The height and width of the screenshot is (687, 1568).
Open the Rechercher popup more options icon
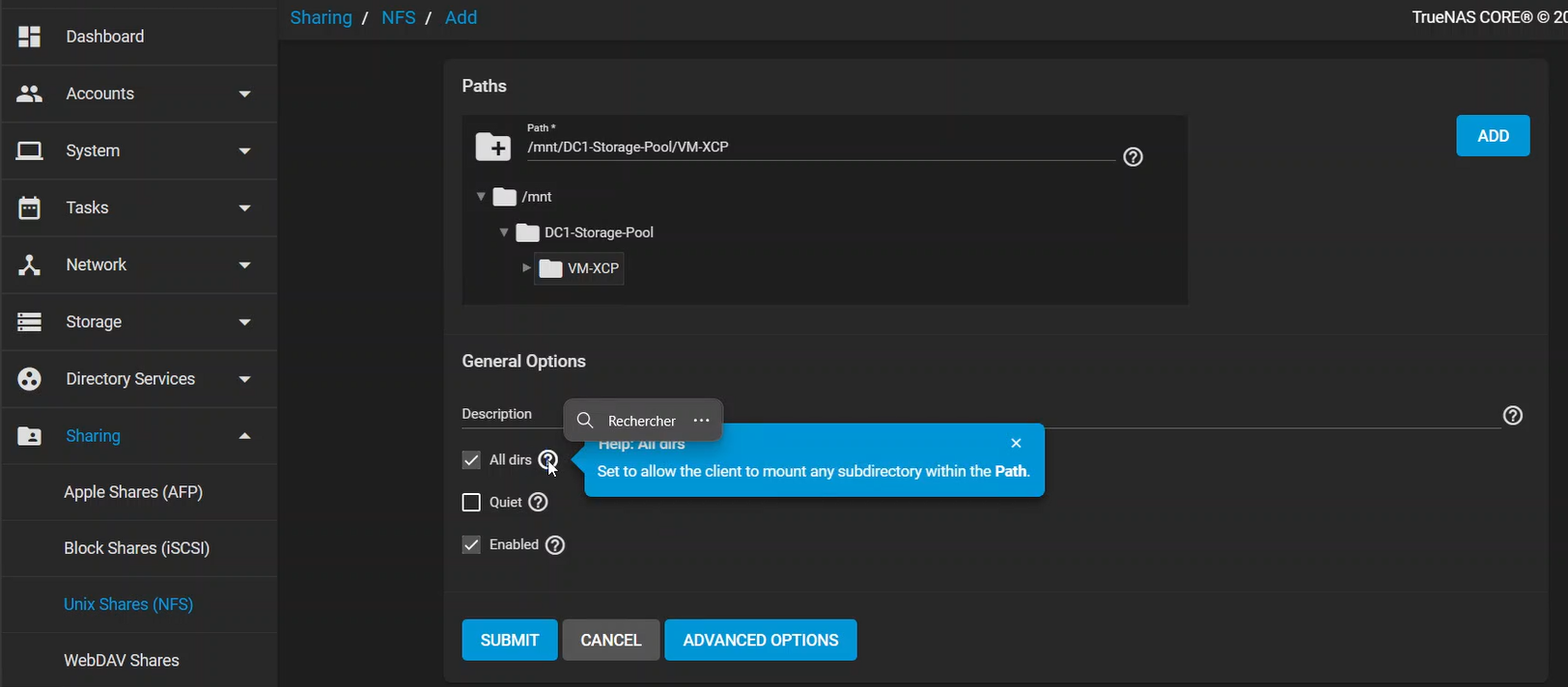click(702, 421)
